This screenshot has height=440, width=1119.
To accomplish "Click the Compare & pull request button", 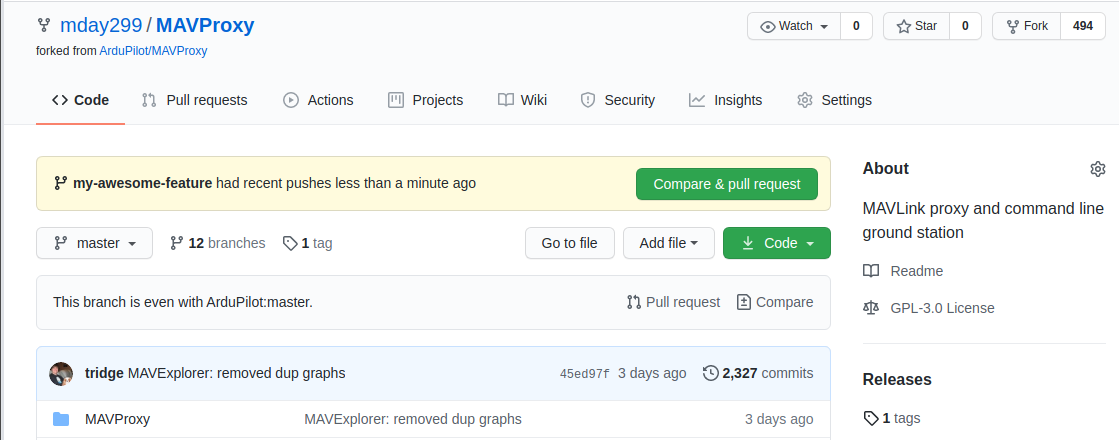I will point(726,184).
